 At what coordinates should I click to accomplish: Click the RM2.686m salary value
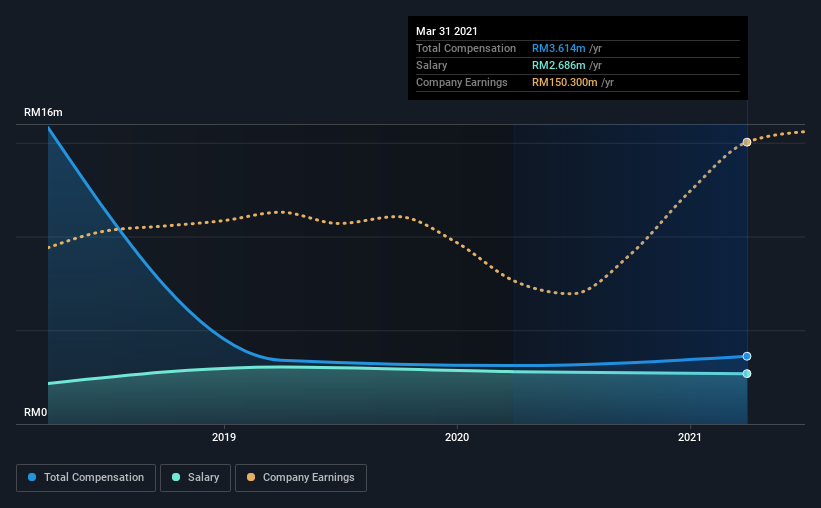coord(559,65)
